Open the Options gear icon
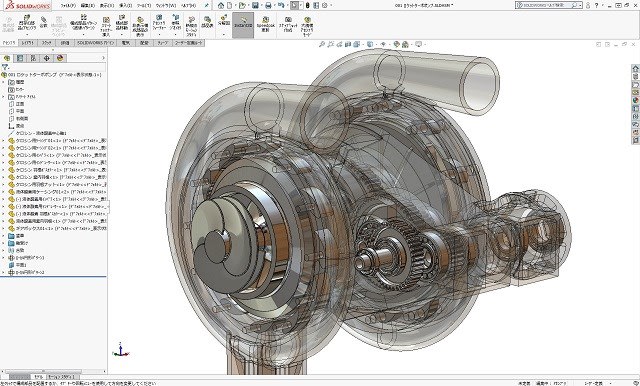The height and width of the screenshot is (386, 640). pos(324,5)
